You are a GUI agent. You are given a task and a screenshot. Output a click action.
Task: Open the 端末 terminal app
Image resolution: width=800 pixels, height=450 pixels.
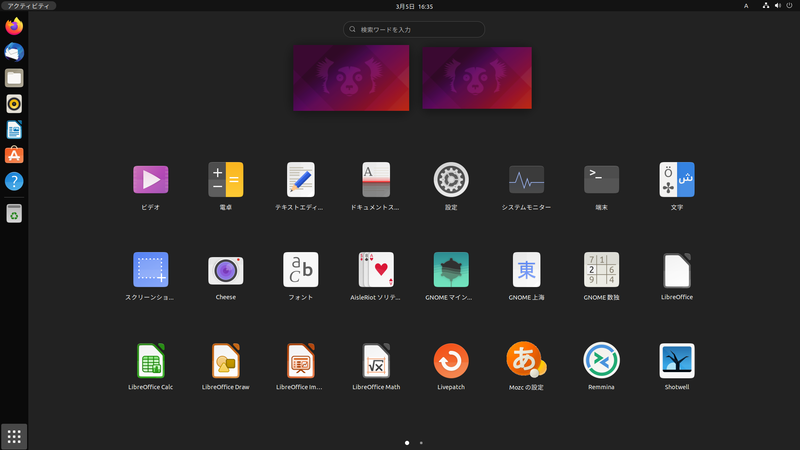[602, 180]
